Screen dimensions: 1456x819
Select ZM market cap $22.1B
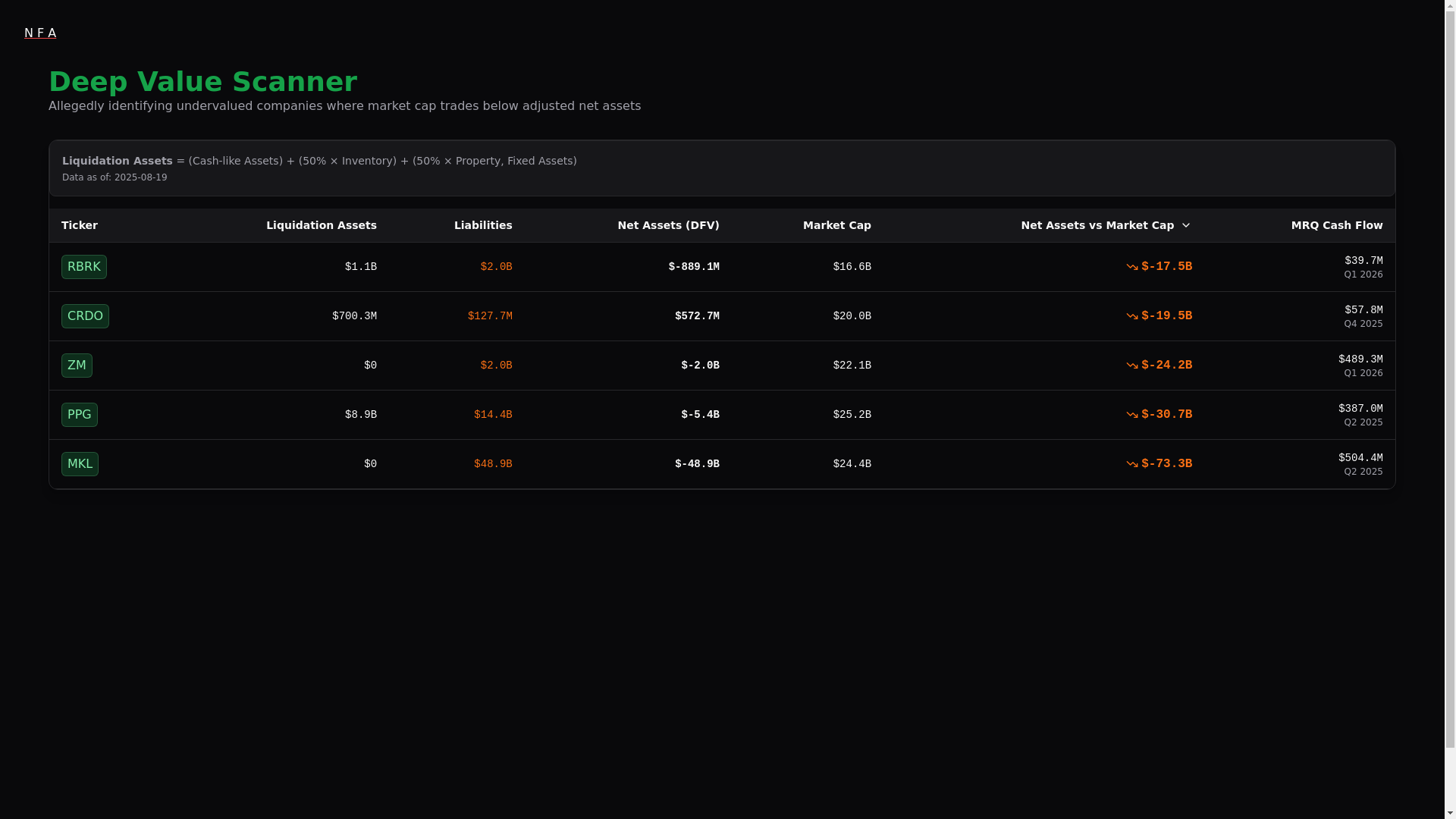point(852,366)
